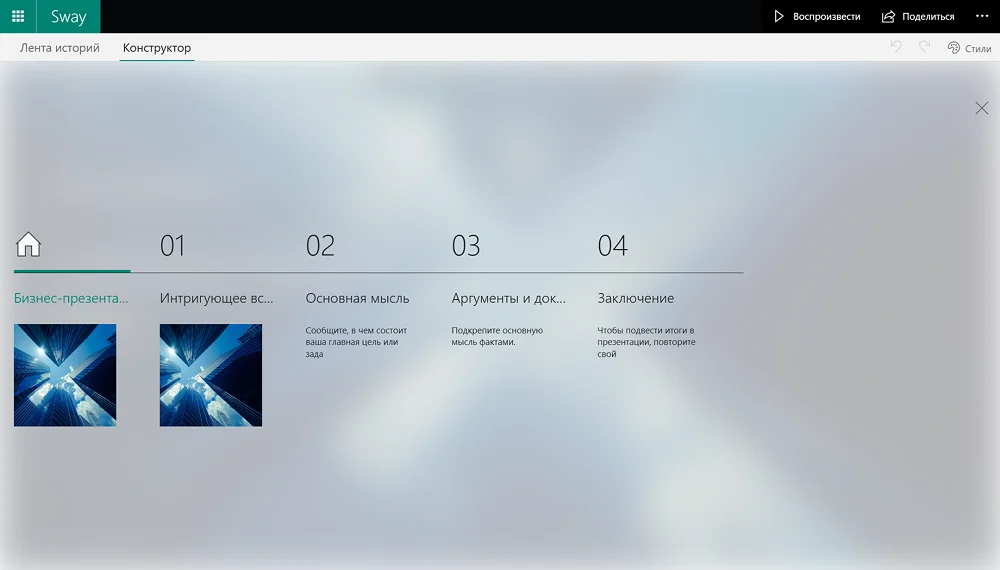Open the app launcher grid icon
Screen dimensions: 1000x570
pyautogui.click(x=18, y=16)
